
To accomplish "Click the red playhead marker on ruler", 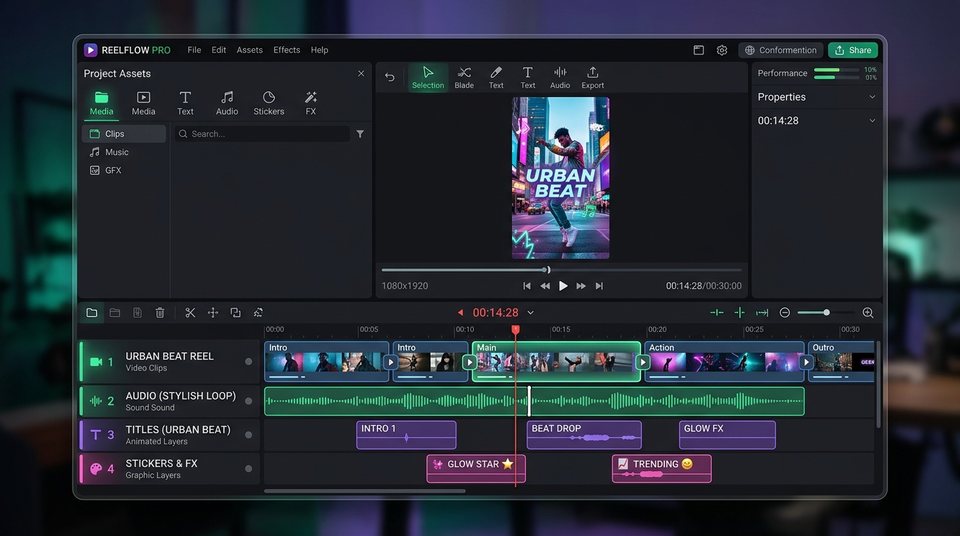I will [516, 330].
